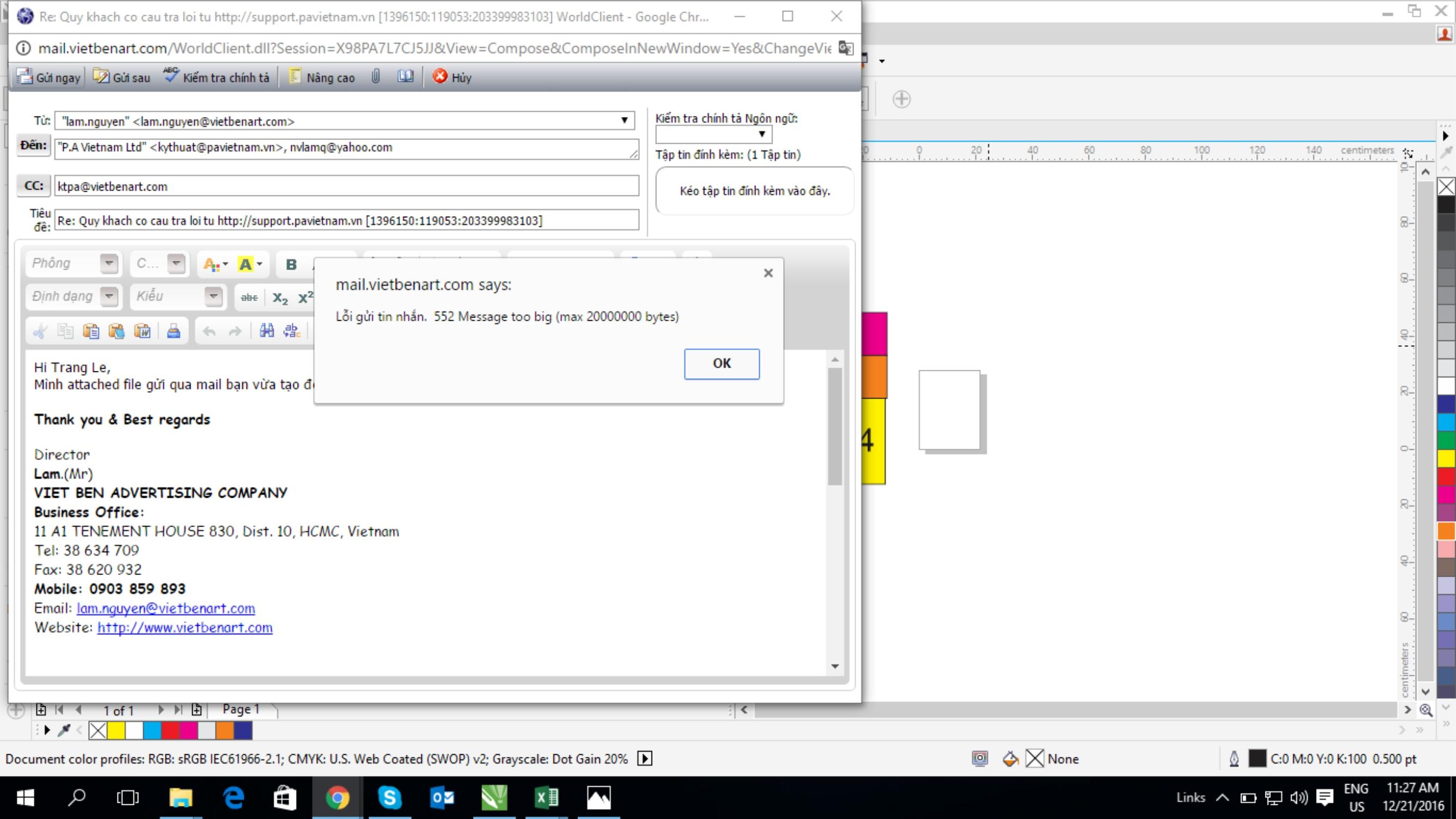The width and height of the screenshot is (1456, 819).
Task: Click the CorelDRAW tab plus button
Action: pyautogui.click(x=901, y=99)
